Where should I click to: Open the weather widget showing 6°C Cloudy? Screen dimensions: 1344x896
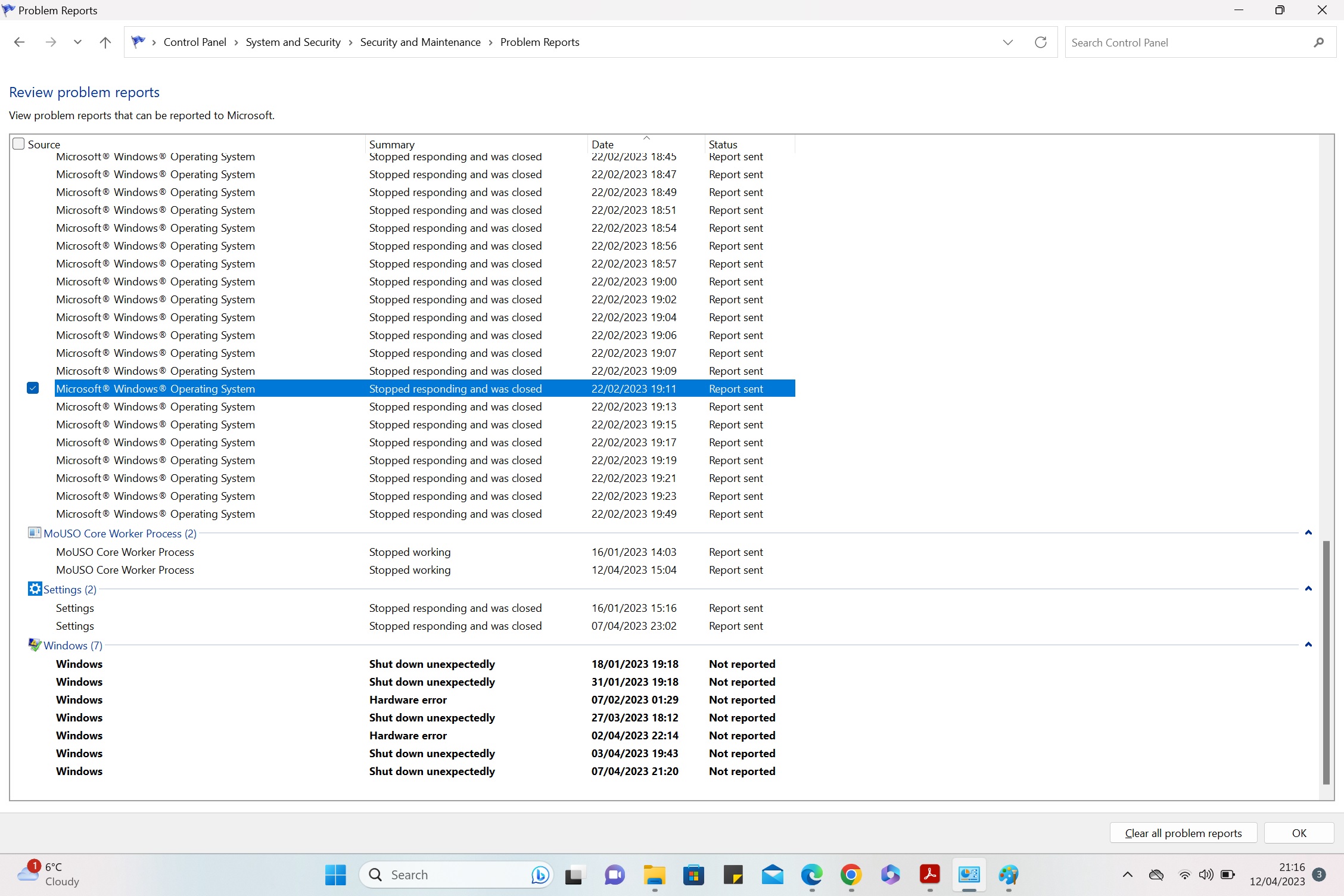[x=49, y=875]
